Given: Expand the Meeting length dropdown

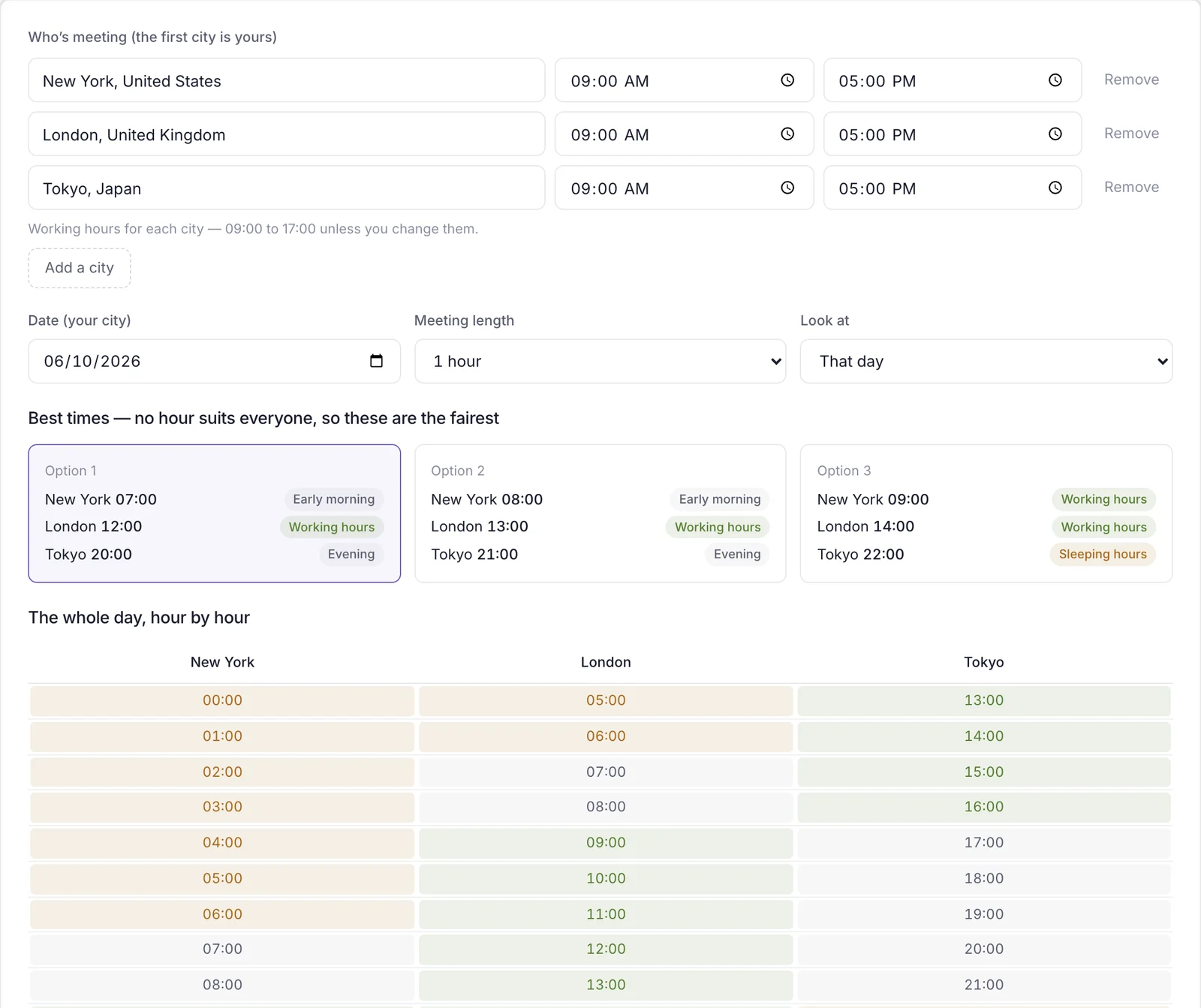Looking at the screenshot, I should (x=600, y=361).
